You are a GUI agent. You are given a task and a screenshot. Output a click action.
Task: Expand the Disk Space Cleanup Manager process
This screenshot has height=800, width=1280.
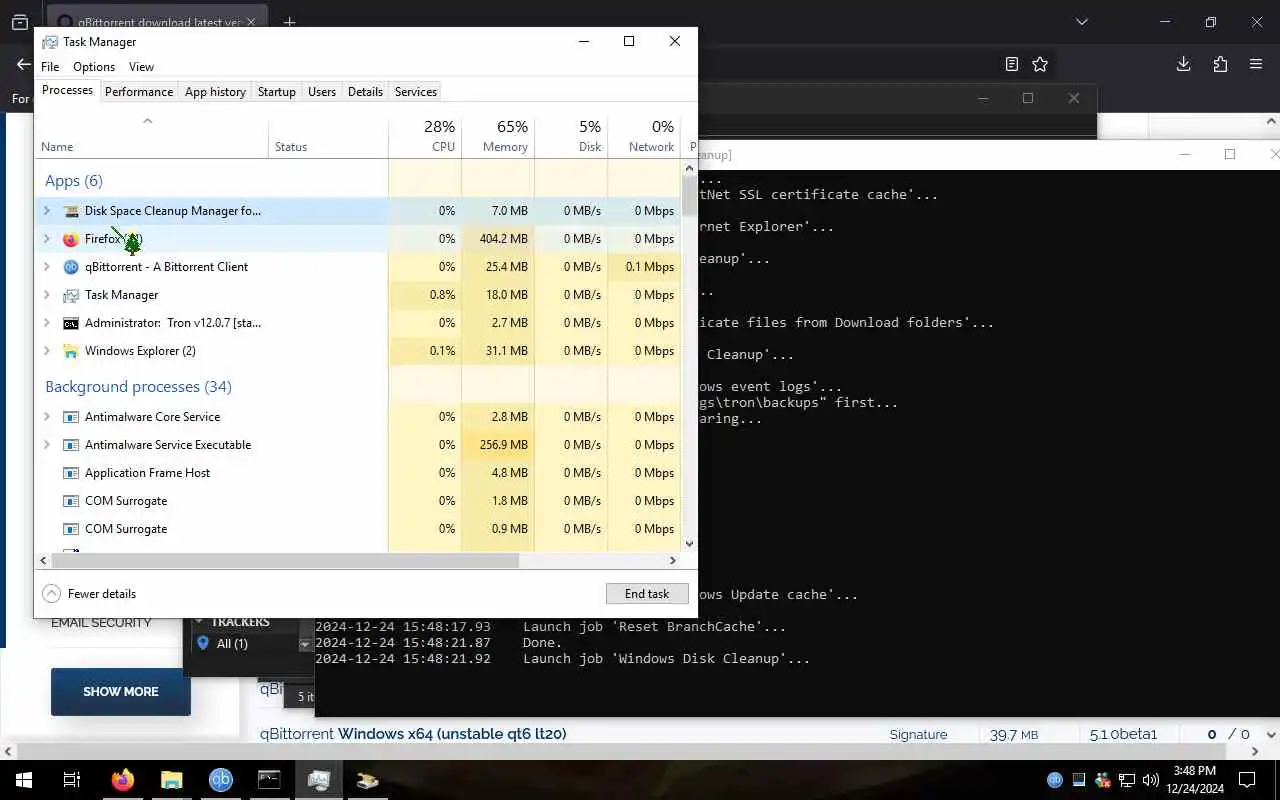point(47,211)
